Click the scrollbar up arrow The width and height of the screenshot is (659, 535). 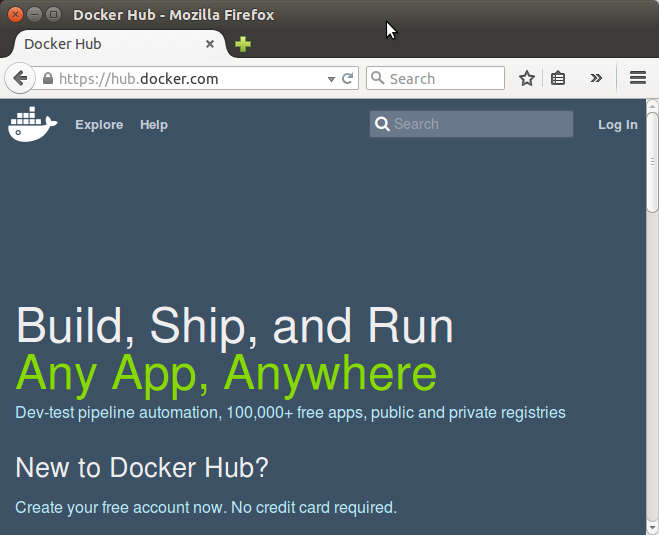652,106
